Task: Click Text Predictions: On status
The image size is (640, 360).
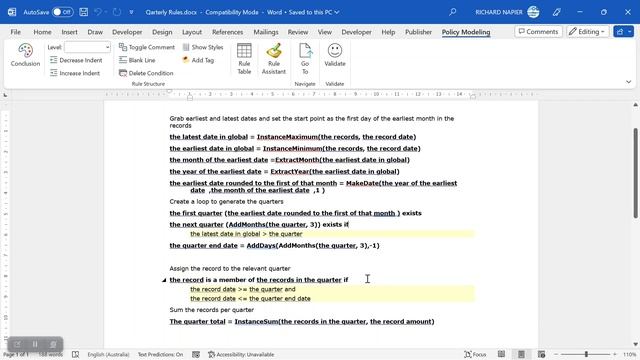Action: pyautogui.click(x=160, y=354)
